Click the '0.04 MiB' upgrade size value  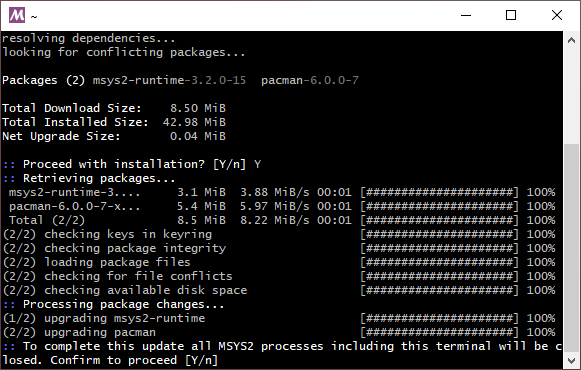pos(197,136)
